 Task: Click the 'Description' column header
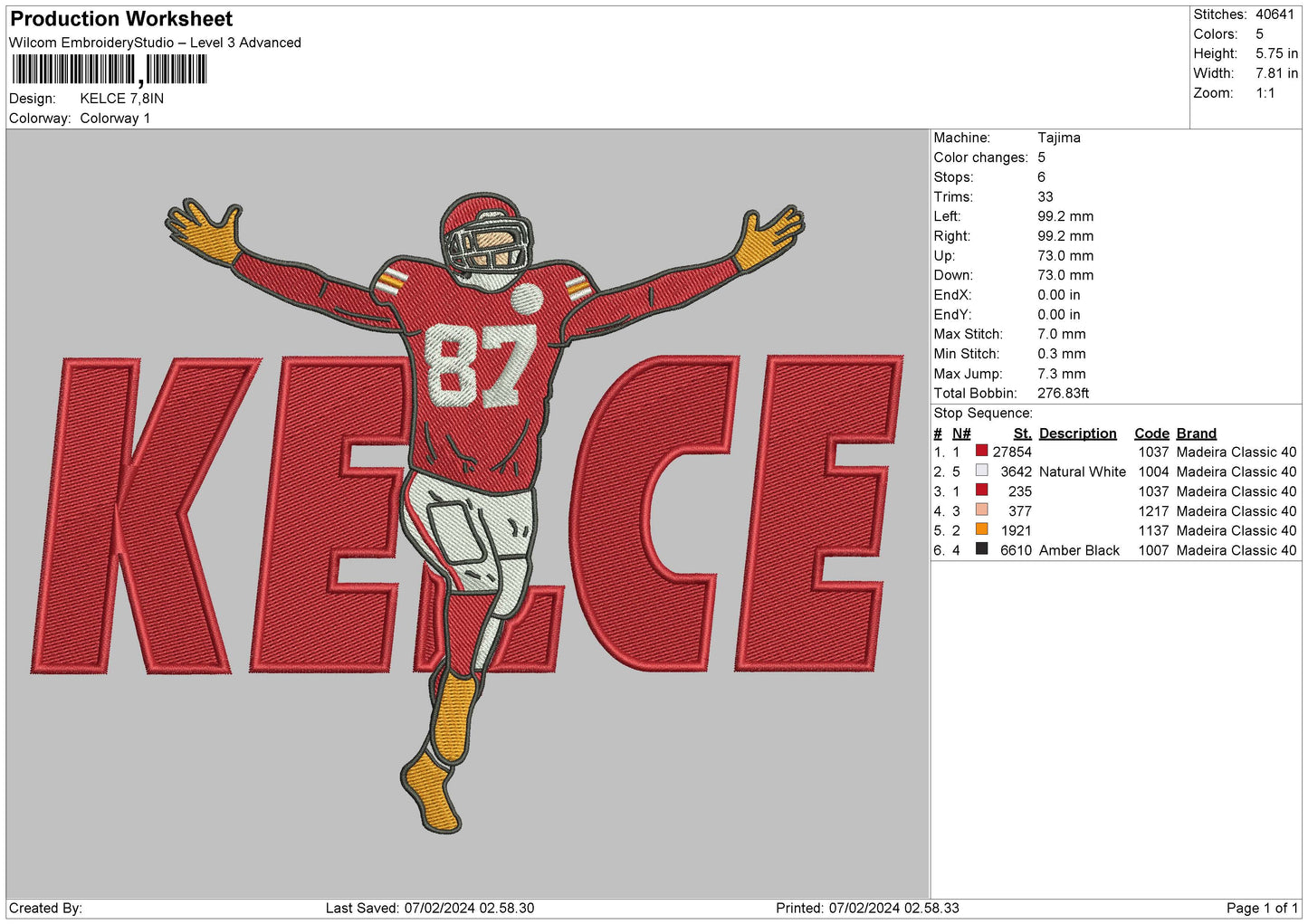point(1077,433)
